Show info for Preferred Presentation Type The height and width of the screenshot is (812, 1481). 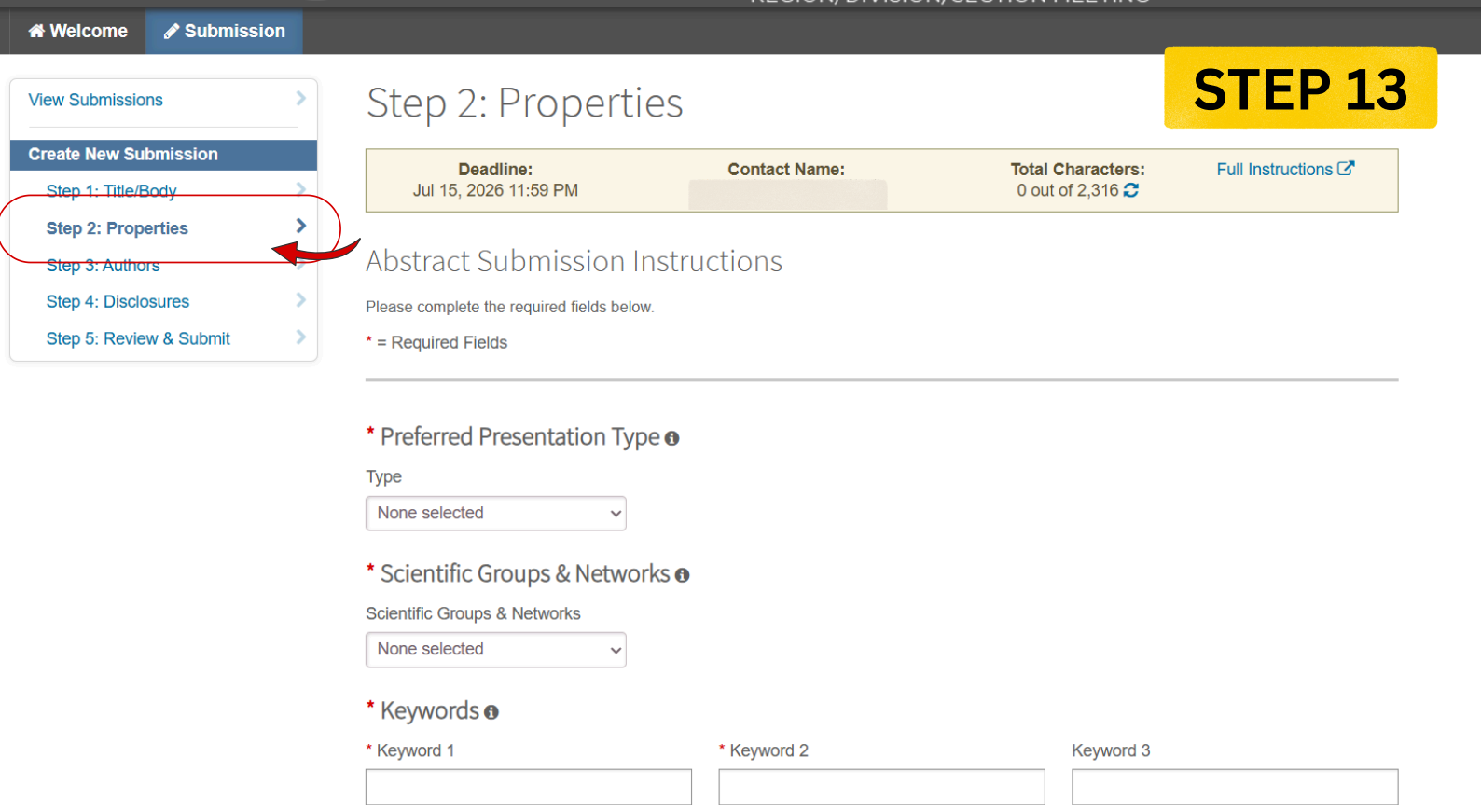pyautogui.click(x=671, y=438)
